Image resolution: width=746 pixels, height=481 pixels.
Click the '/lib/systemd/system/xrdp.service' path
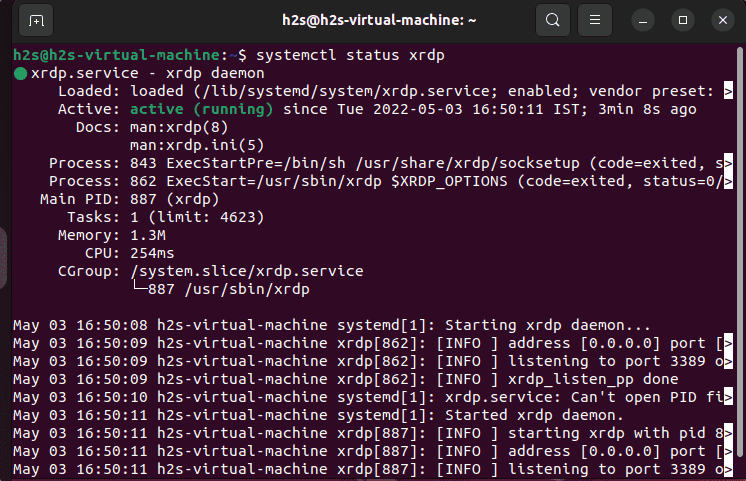click(x=346, y=91)
